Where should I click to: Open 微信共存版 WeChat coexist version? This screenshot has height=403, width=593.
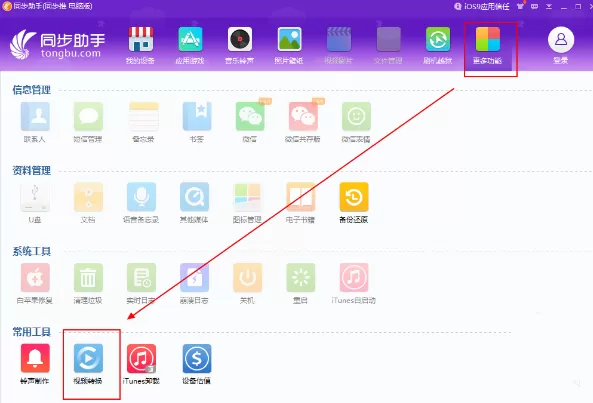(303, 122)
